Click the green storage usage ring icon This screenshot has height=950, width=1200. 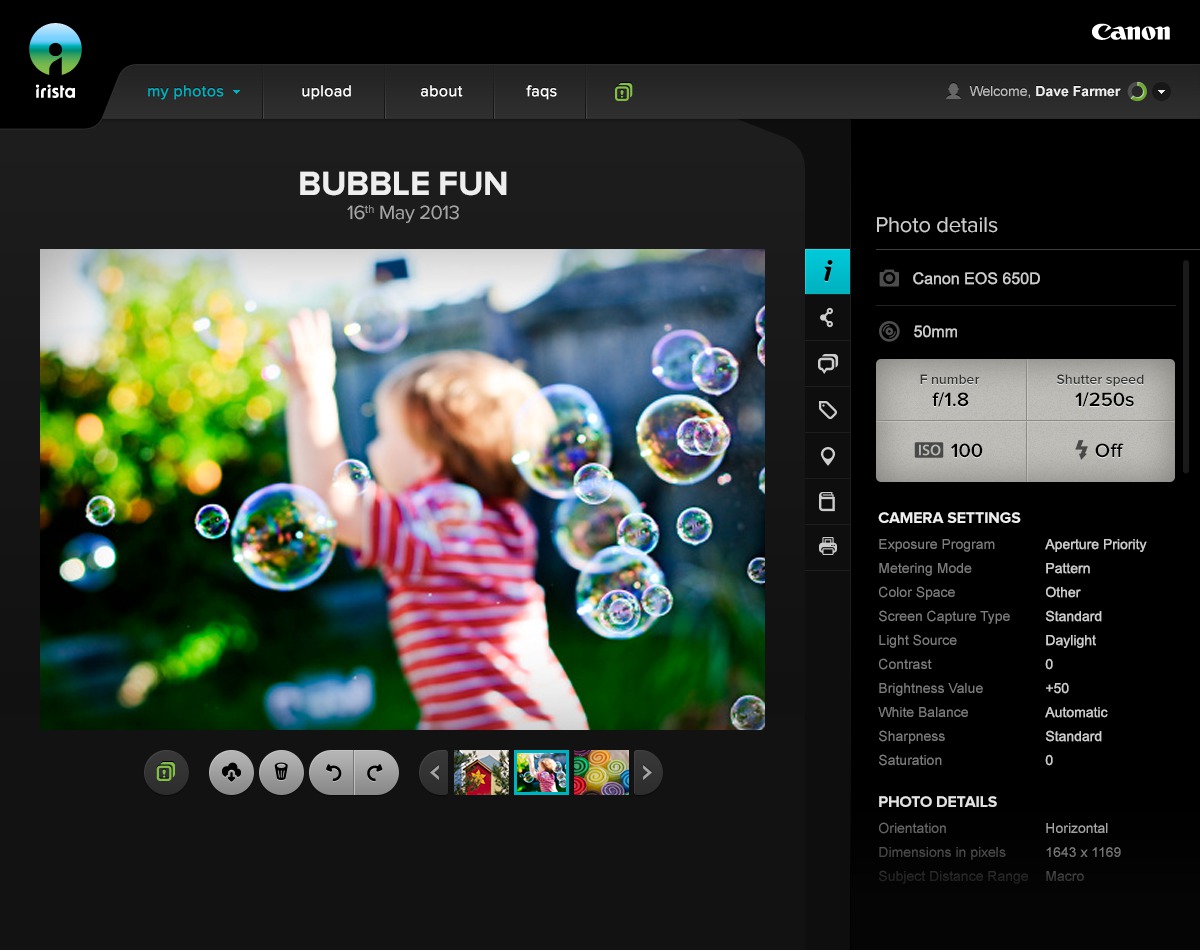[1137, 91]
